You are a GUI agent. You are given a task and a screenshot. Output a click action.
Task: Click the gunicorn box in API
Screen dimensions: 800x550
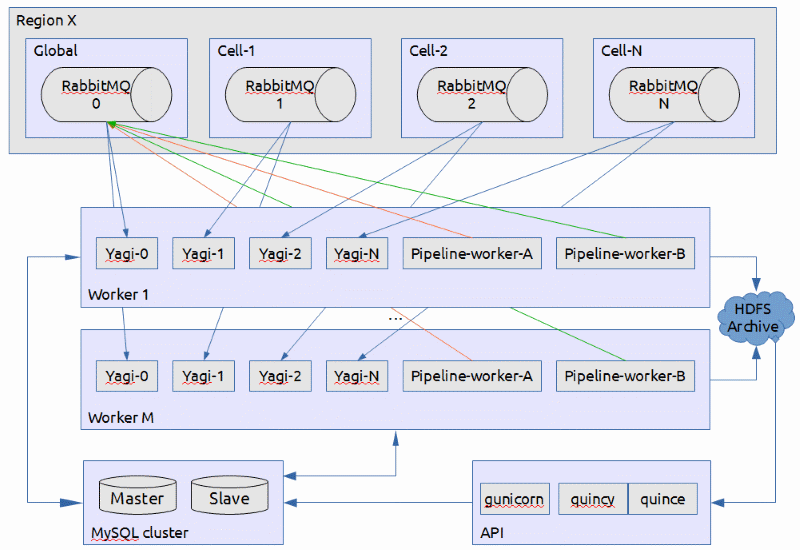(511, 498)
